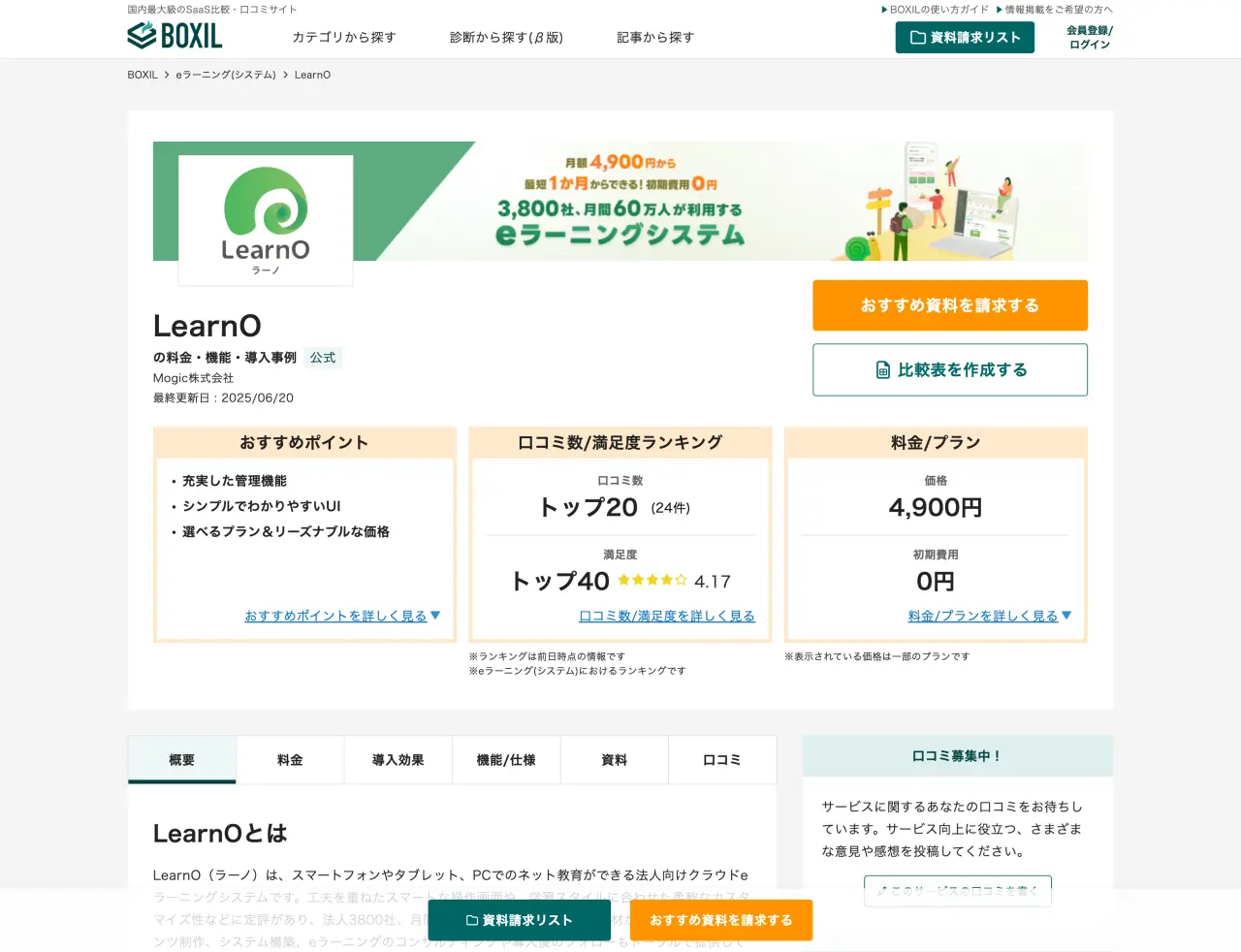The image size is (1241, 952).
Task: Click Mogic株式会社 company name
Action: [x=193, y=378]
